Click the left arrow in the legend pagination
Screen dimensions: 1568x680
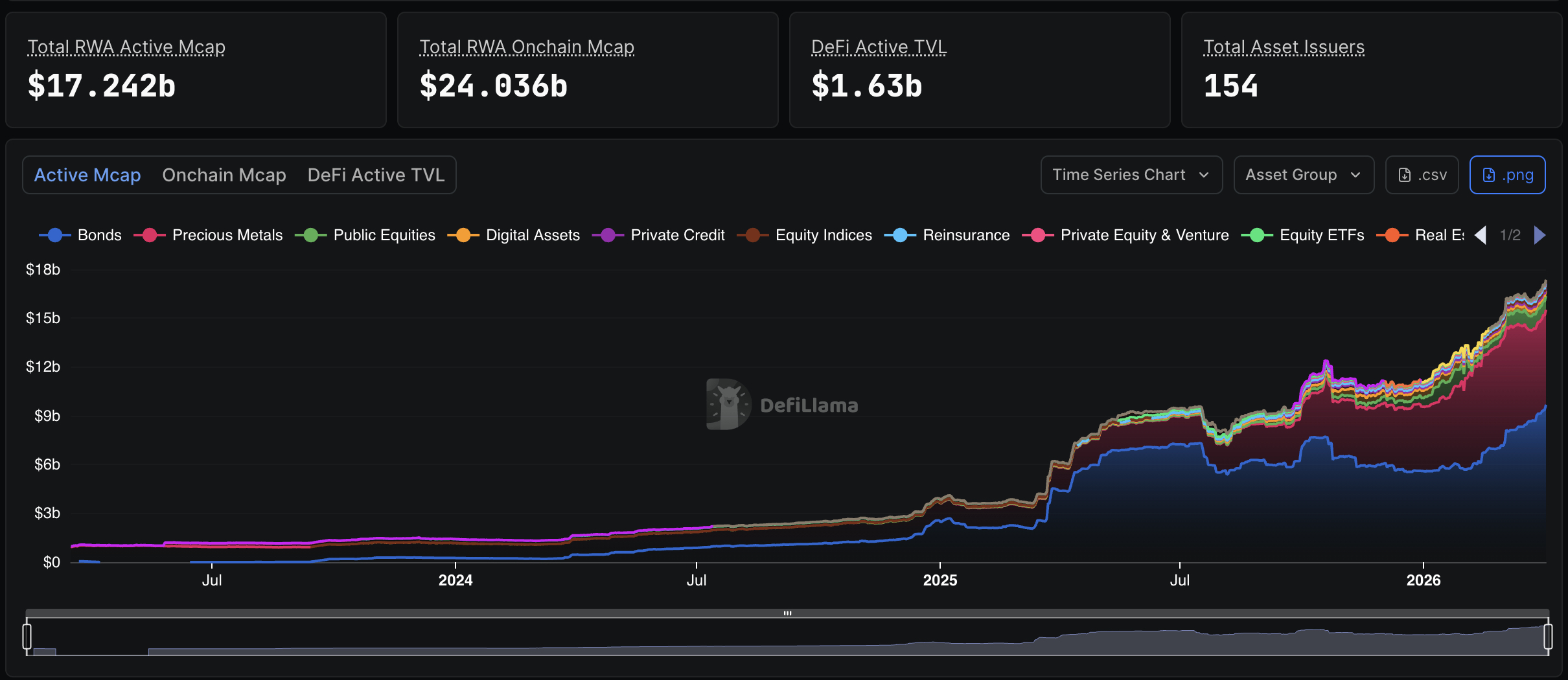tap(1481, 235)
